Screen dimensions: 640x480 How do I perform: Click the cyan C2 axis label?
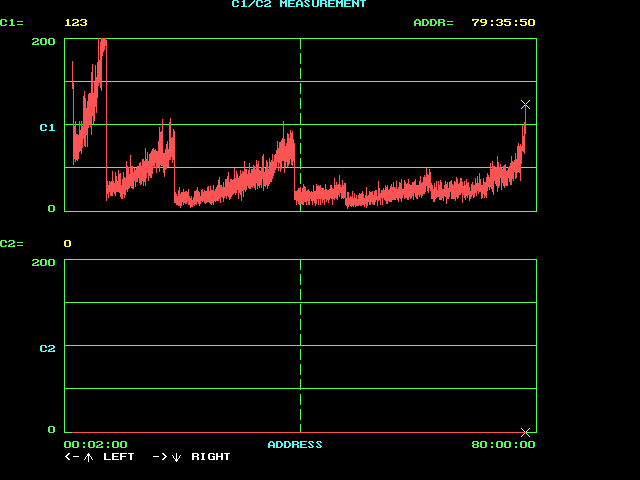pos(47,349)
